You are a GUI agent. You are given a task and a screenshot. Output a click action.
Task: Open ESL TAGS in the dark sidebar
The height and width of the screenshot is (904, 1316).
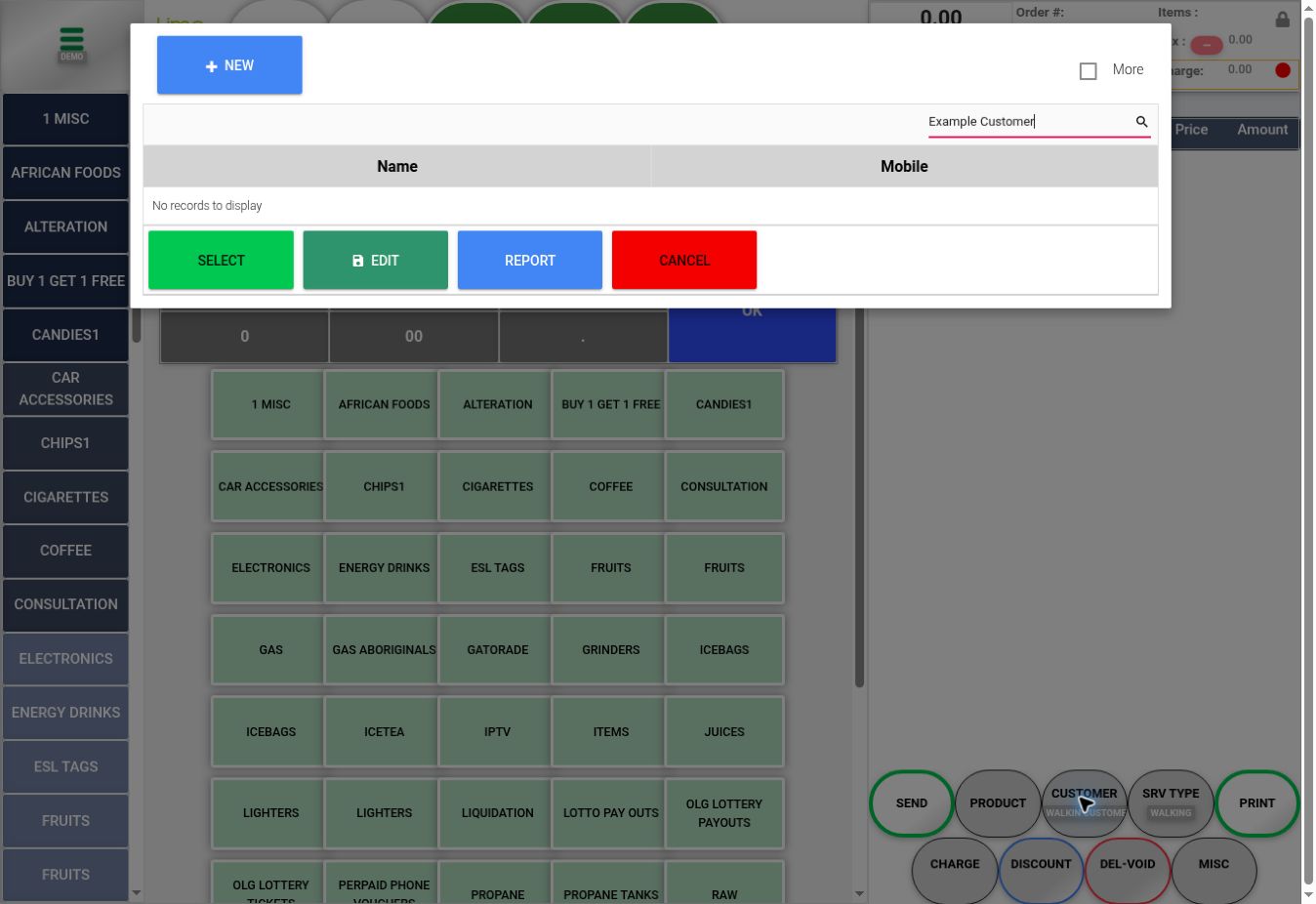click(65, 767)
